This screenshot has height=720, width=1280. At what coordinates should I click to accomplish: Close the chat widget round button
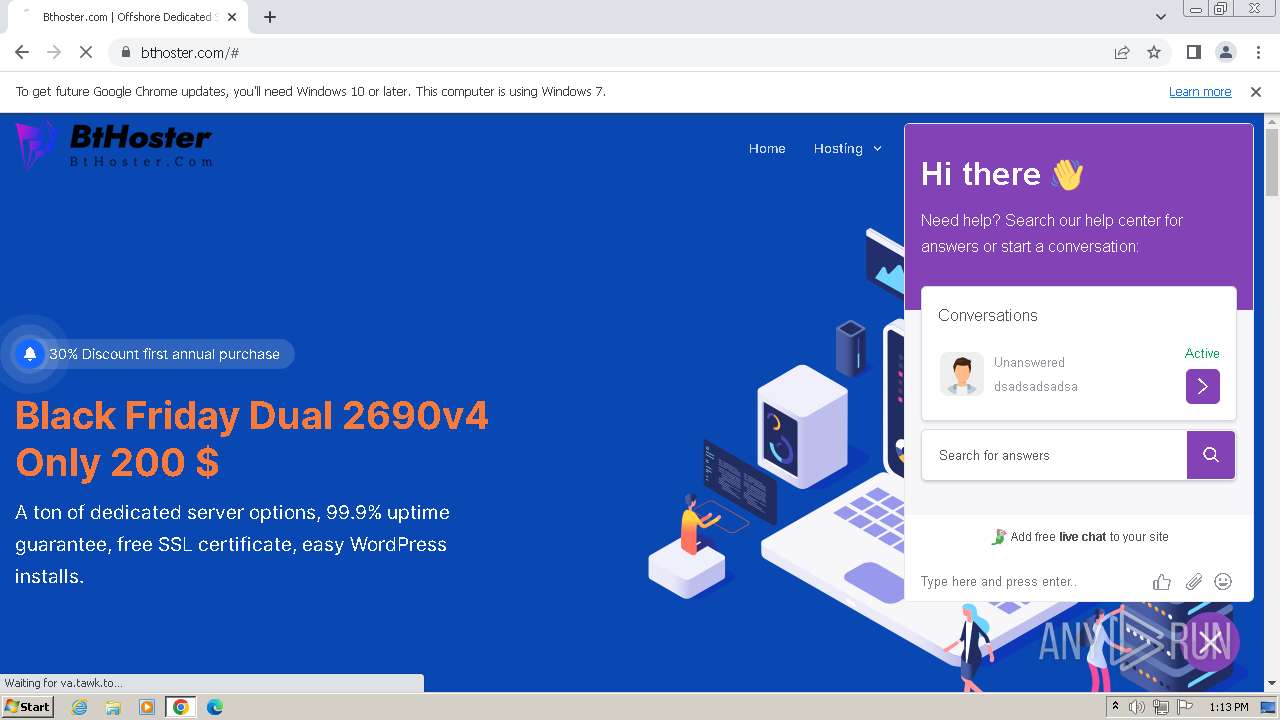click(x=1210, y=642)
